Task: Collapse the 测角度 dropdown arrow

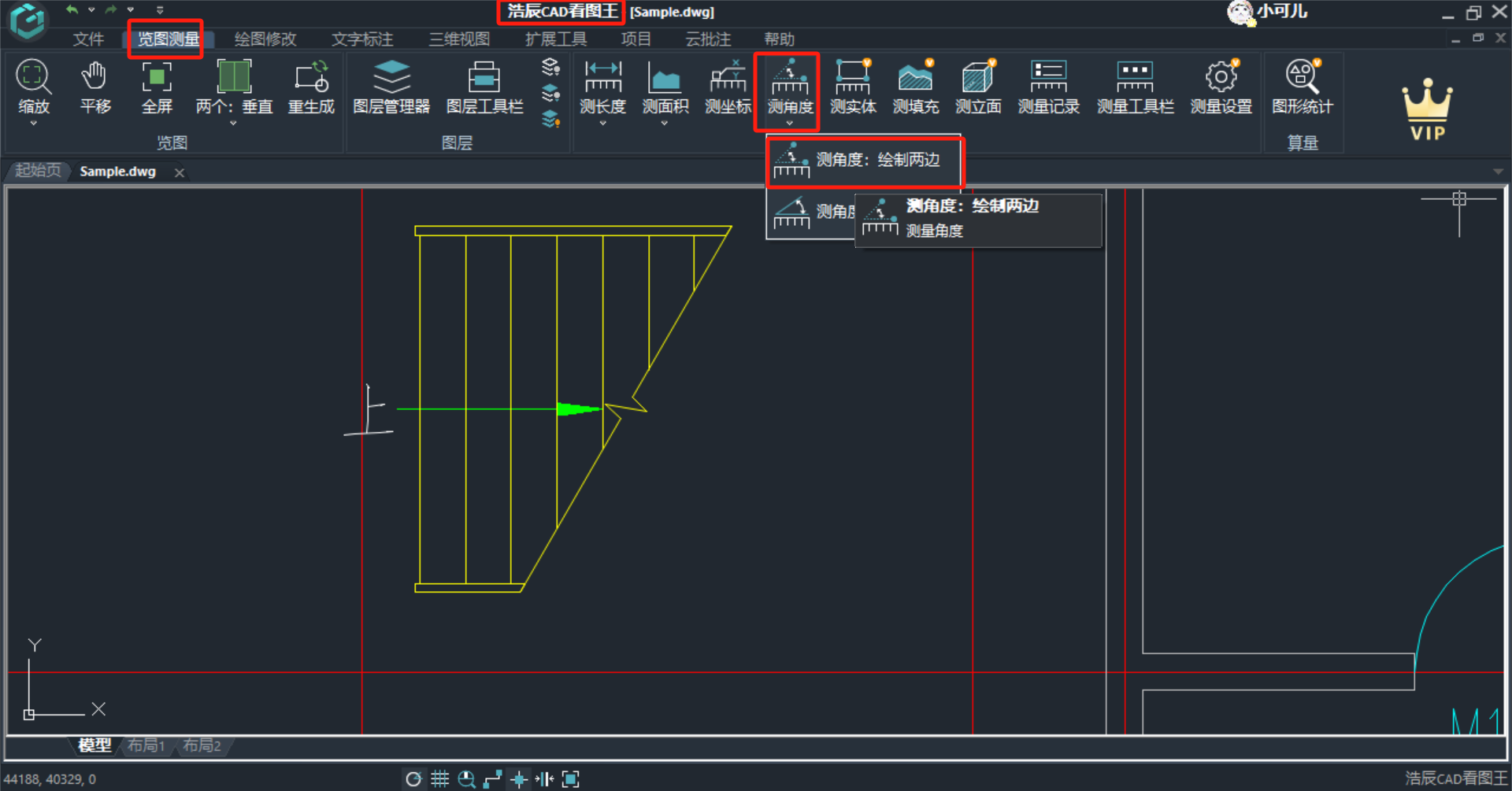Action: point(789,124)
